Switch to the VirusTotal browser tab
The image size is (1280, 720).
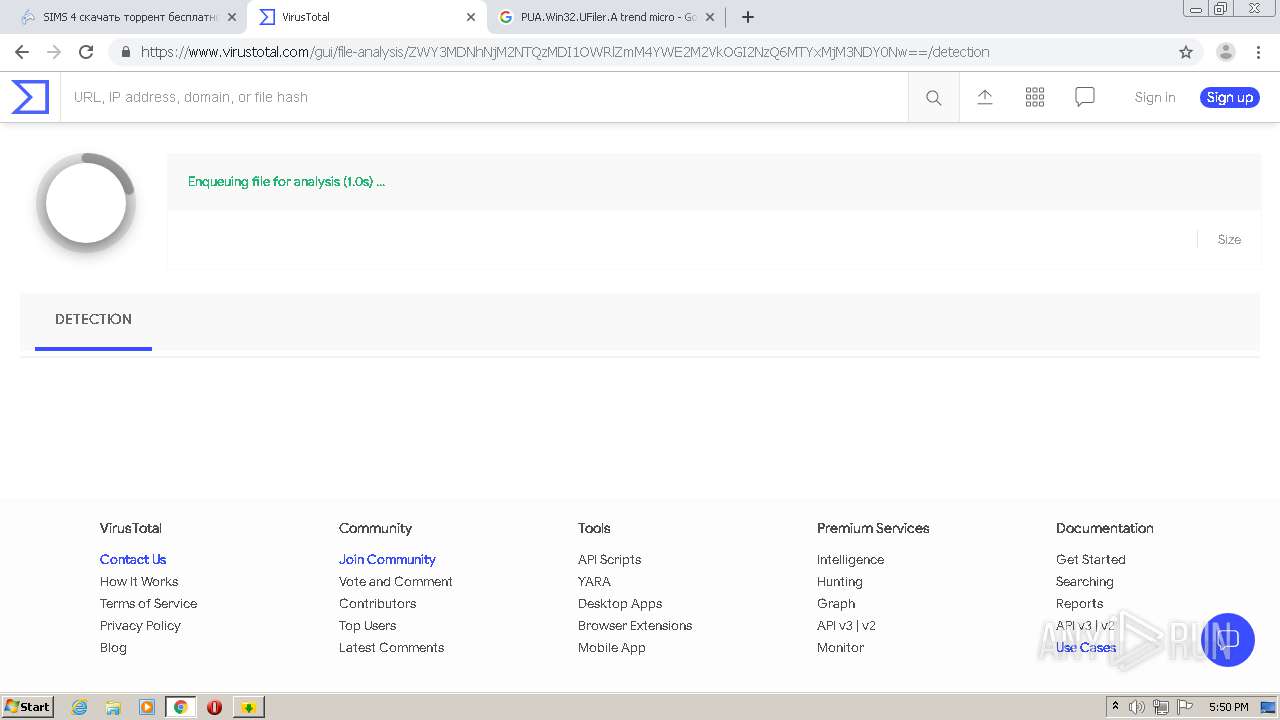365,17
